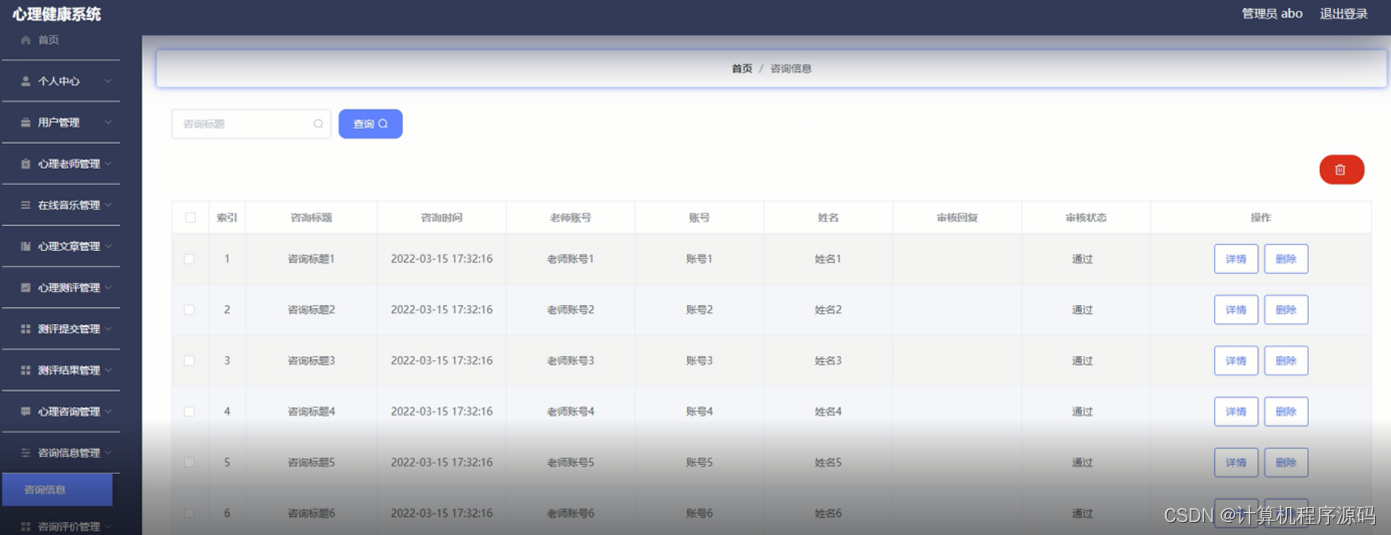
Task: Click 咨询信息 in the breadcrumb bar
Action: point(791,69)
